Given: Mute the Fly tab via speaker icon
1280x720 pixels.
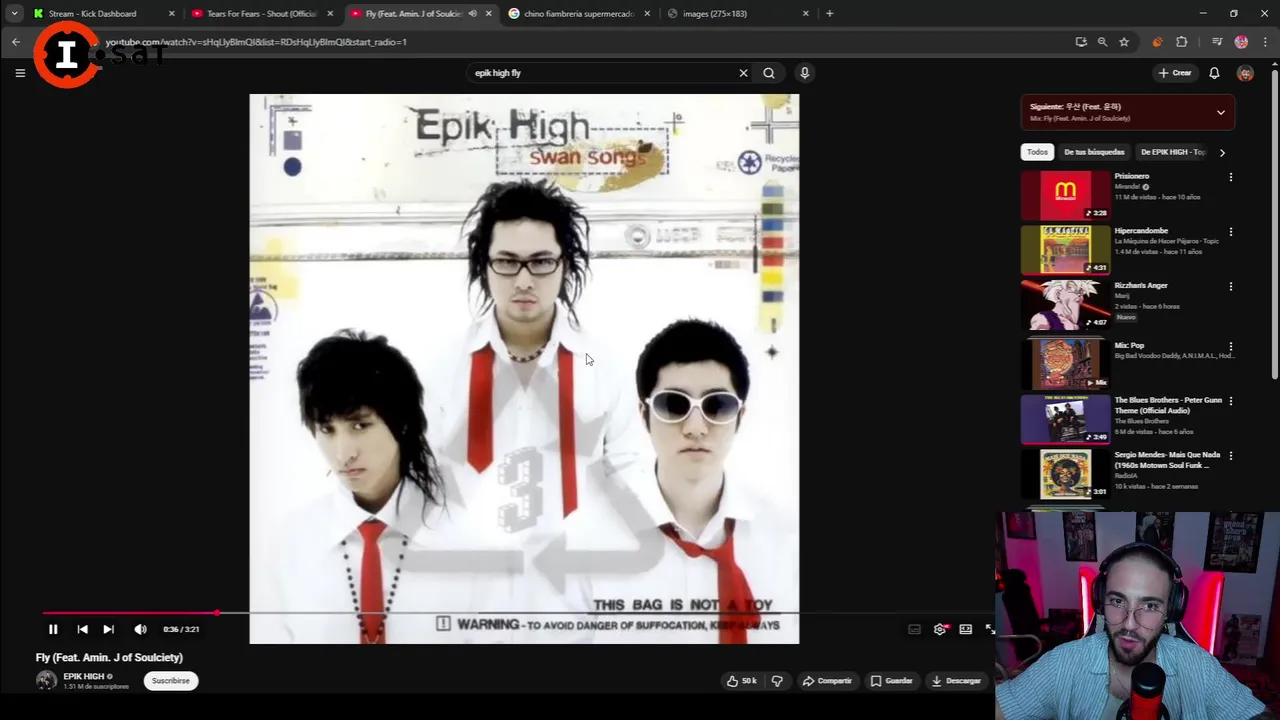Looking at the screenshot, I should point(472,14).
